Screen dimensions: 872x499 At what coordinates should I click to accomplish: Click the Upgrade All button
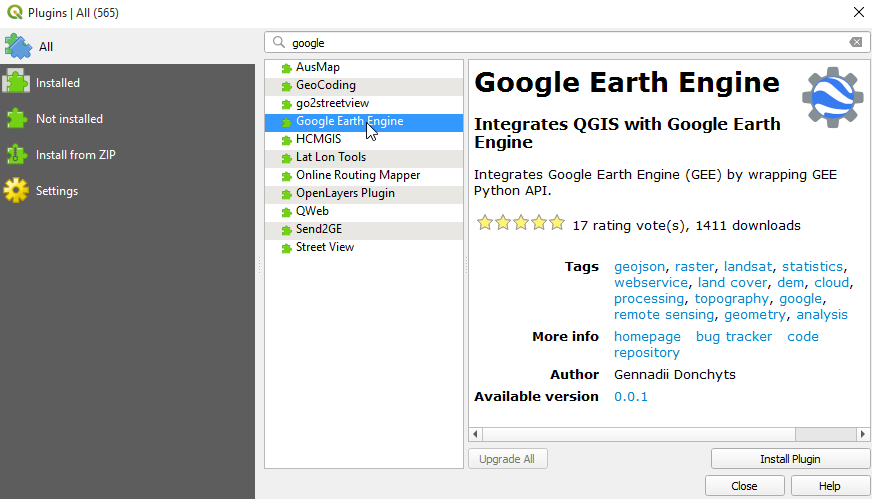click(507, 459)
